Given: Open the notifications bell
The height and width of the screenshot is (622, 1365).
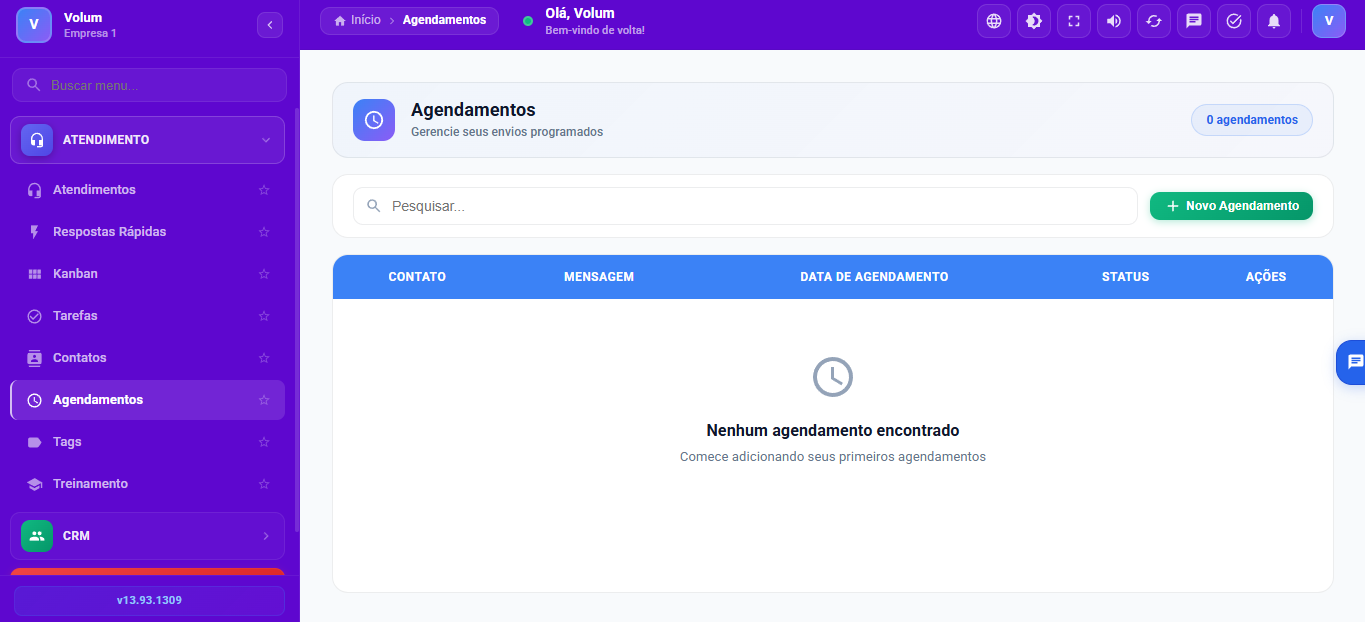Looking at the screenshot, I should coord(1274,21).
